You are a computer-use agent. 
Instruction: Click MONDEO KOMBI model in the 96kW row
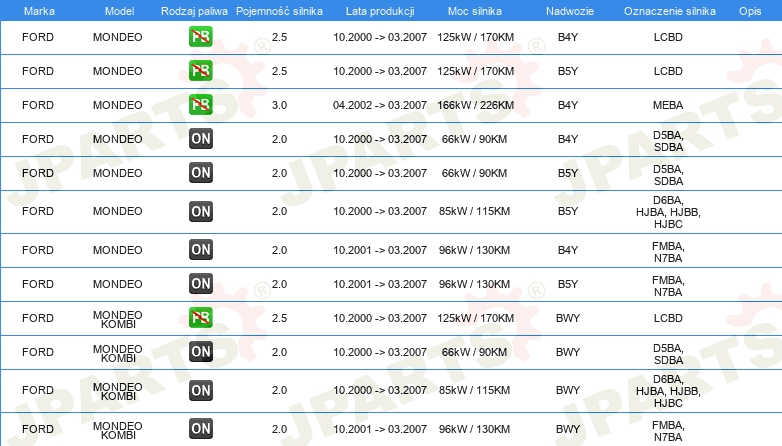pyautogui.click(x=118, y=431)
